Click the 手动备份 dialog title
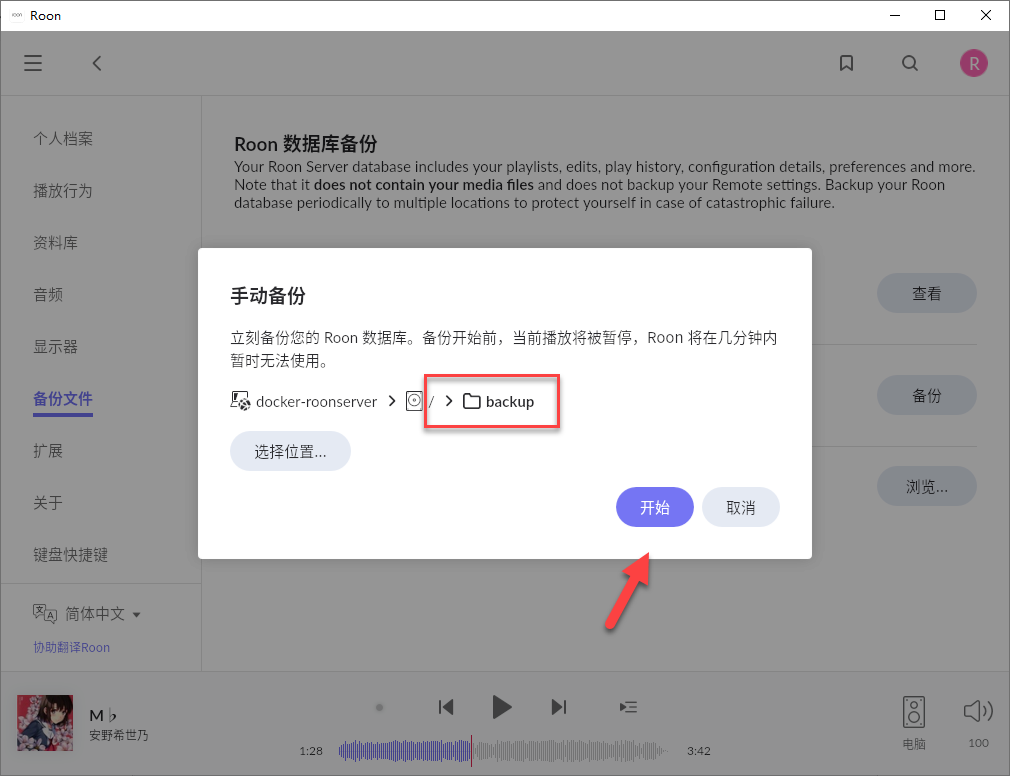 [x=268, y=296]
